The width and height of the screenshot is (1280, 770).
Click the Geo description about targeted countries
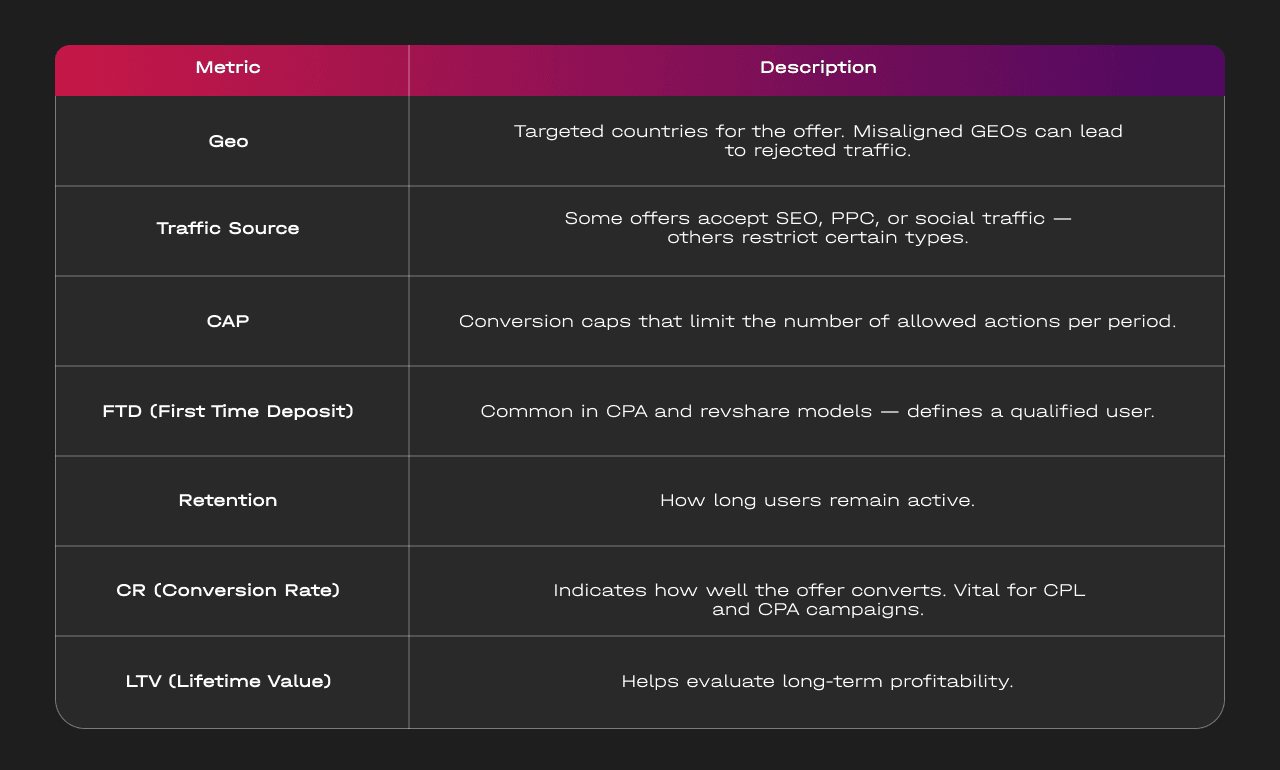(x=817, y=141)
